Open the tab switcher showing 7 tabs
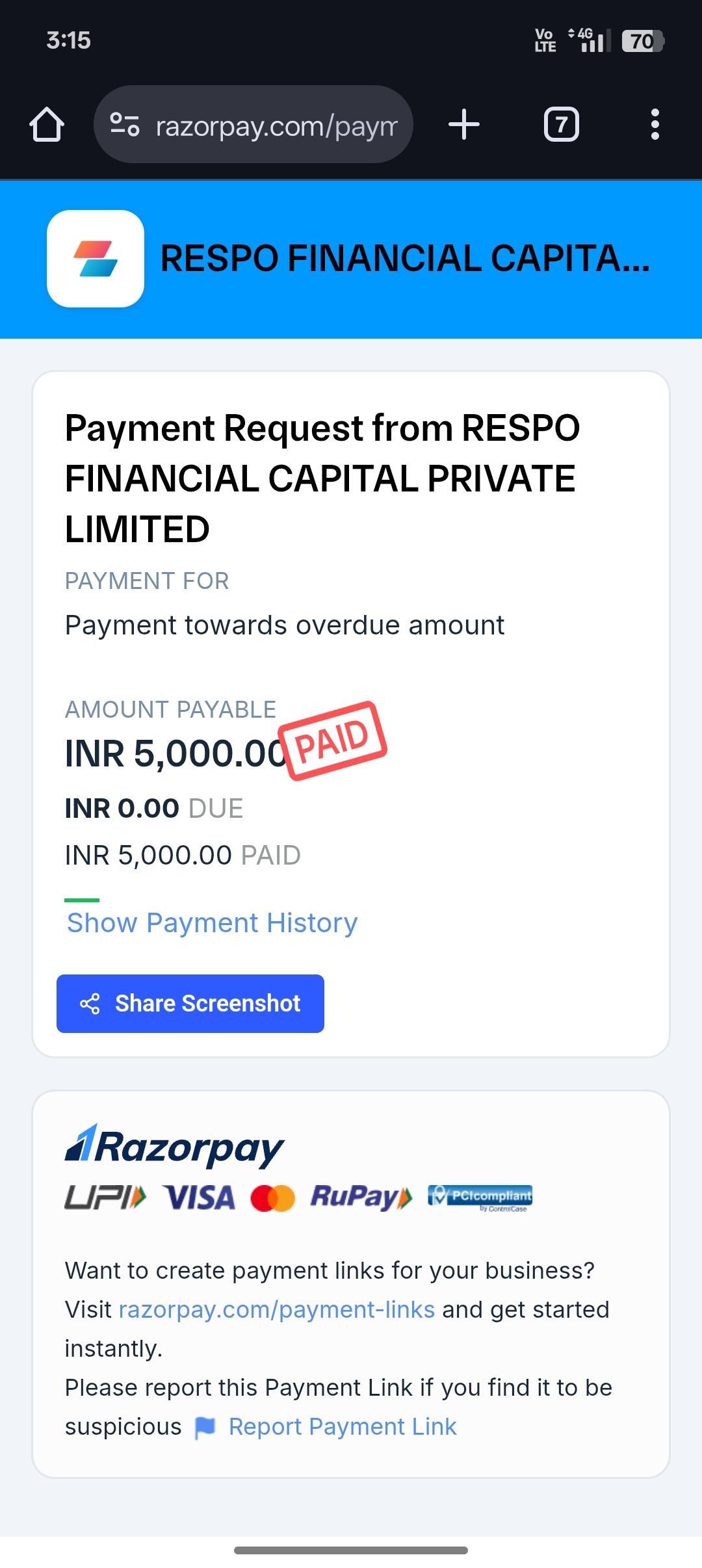This screenshot has height=1568, width=702. click(561, 124)
